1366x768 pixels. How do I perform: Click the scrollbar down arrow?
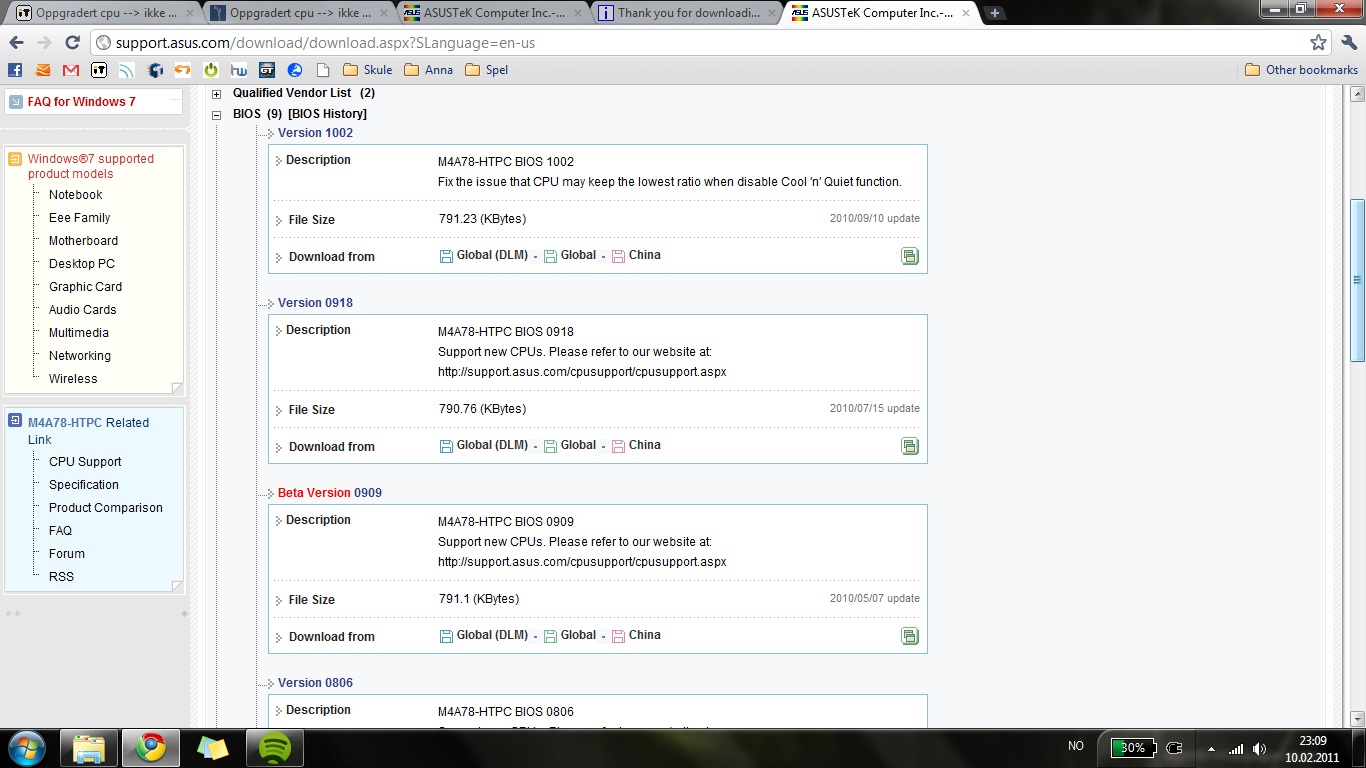point(1357,718)
